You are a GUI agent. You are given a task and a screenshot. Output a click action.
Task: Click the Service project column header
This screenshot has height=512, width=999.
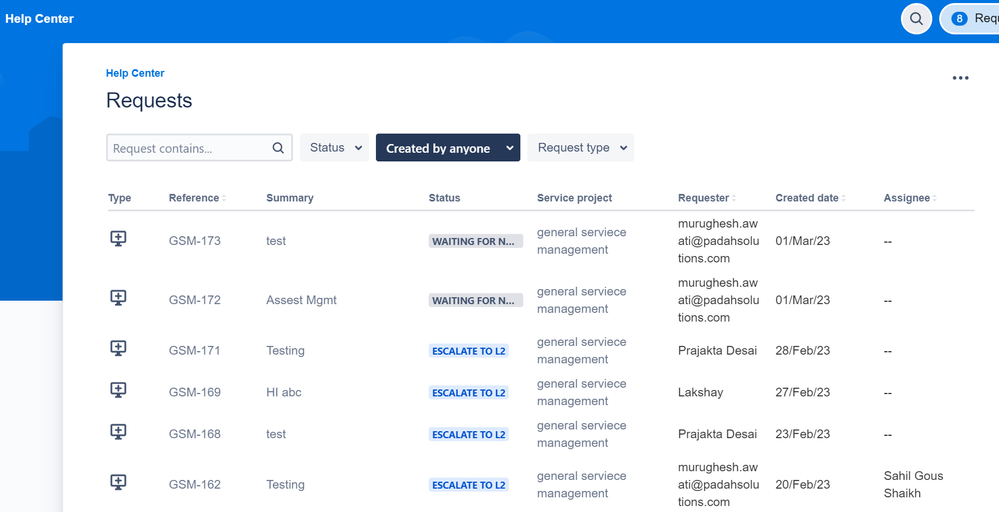[x=575, y=198]
